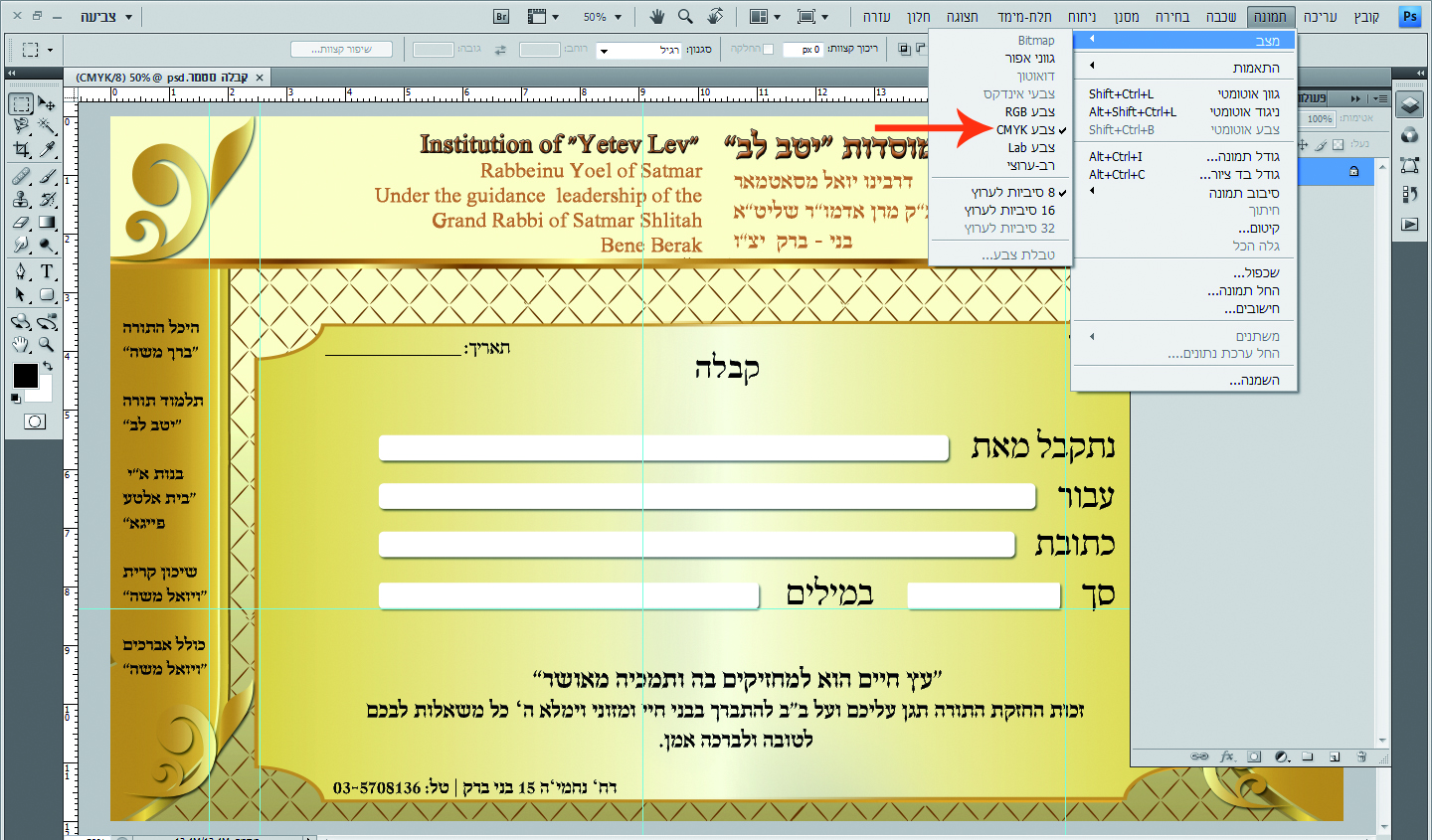
Task: Open the סגנון style dropdown showing רגיל
Action: point(638,50)
